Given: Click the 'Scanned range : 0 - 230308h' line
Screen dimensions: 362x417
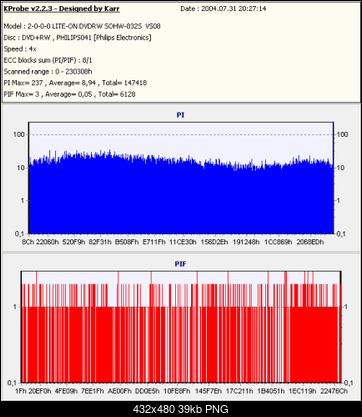Looking at the screenshot, I should [x=48, y=72].
